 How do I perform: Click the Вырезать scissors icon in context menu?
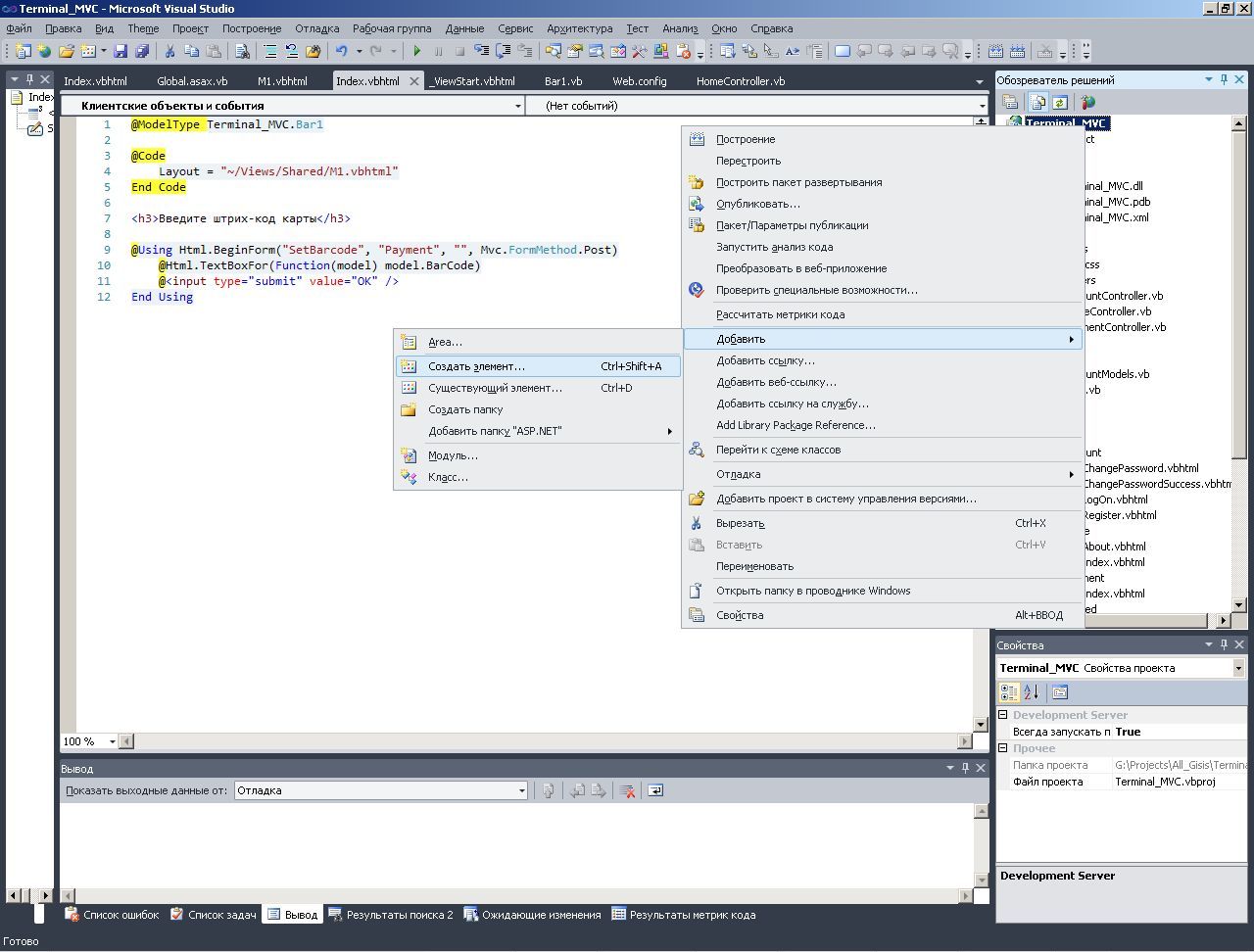(x=697, y=523)
